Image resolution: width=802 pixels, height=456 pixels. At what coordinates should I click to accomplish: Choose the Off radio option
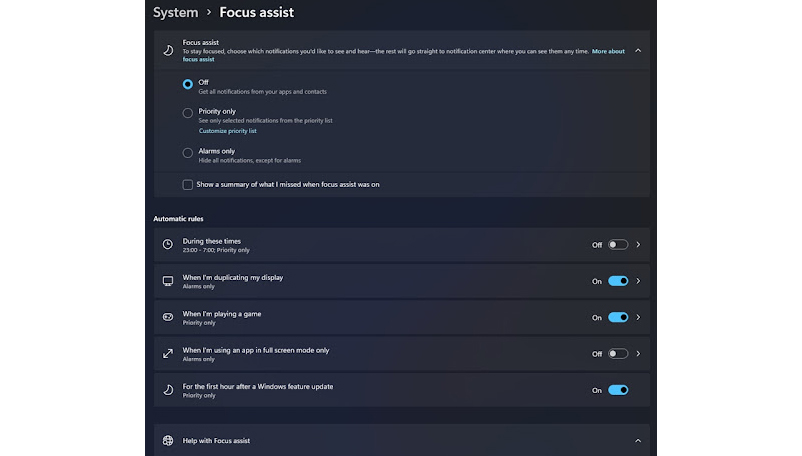pos(188,84)
